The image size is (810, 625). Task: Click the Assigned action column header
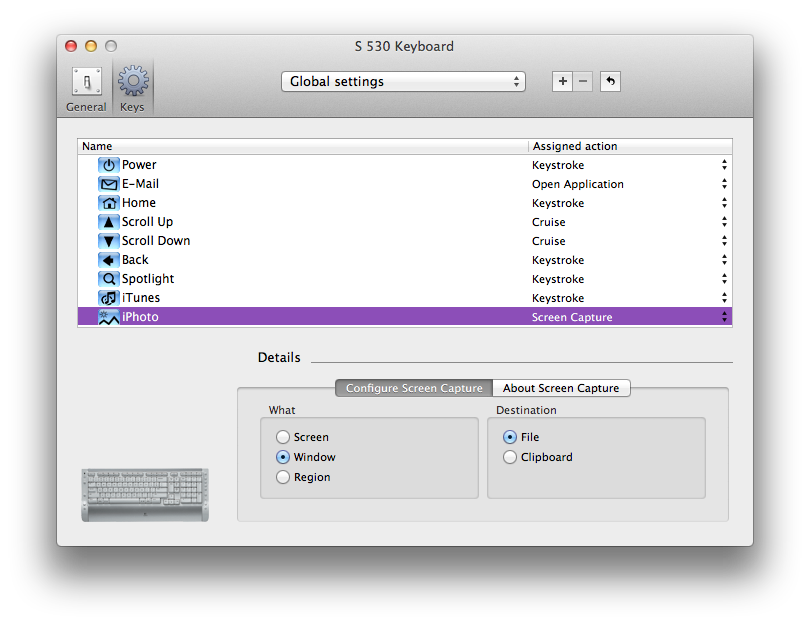pos(630,146)
